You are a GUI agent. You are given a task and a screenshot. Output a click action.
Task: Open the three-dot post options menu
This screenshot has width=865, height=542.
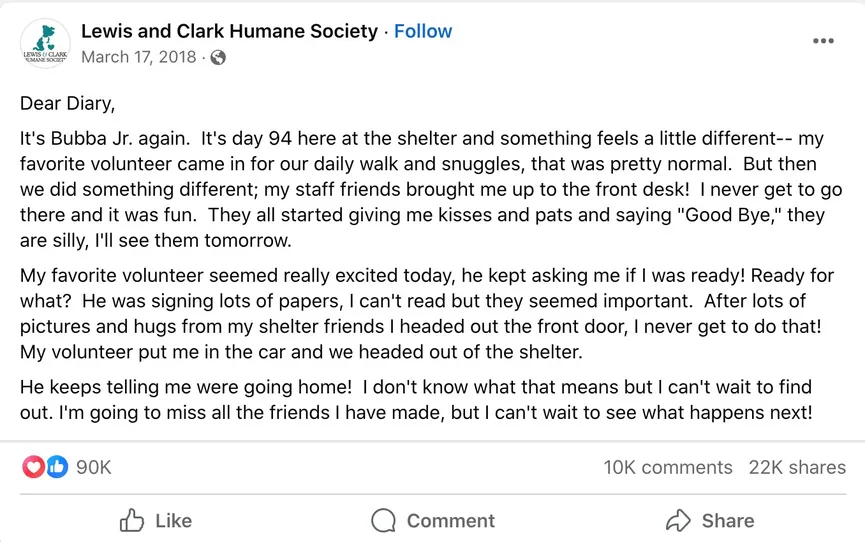[x=823, y=41]
